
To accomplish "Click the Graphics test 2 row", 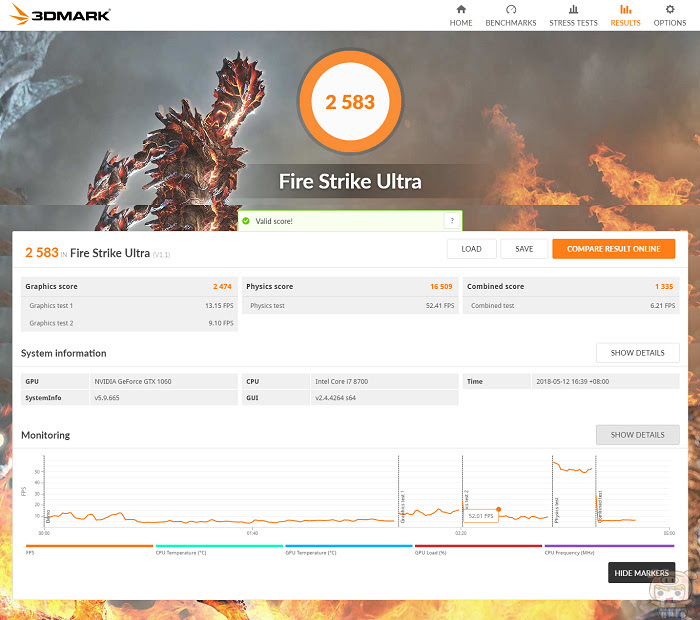I will click(x=129, y=323).
